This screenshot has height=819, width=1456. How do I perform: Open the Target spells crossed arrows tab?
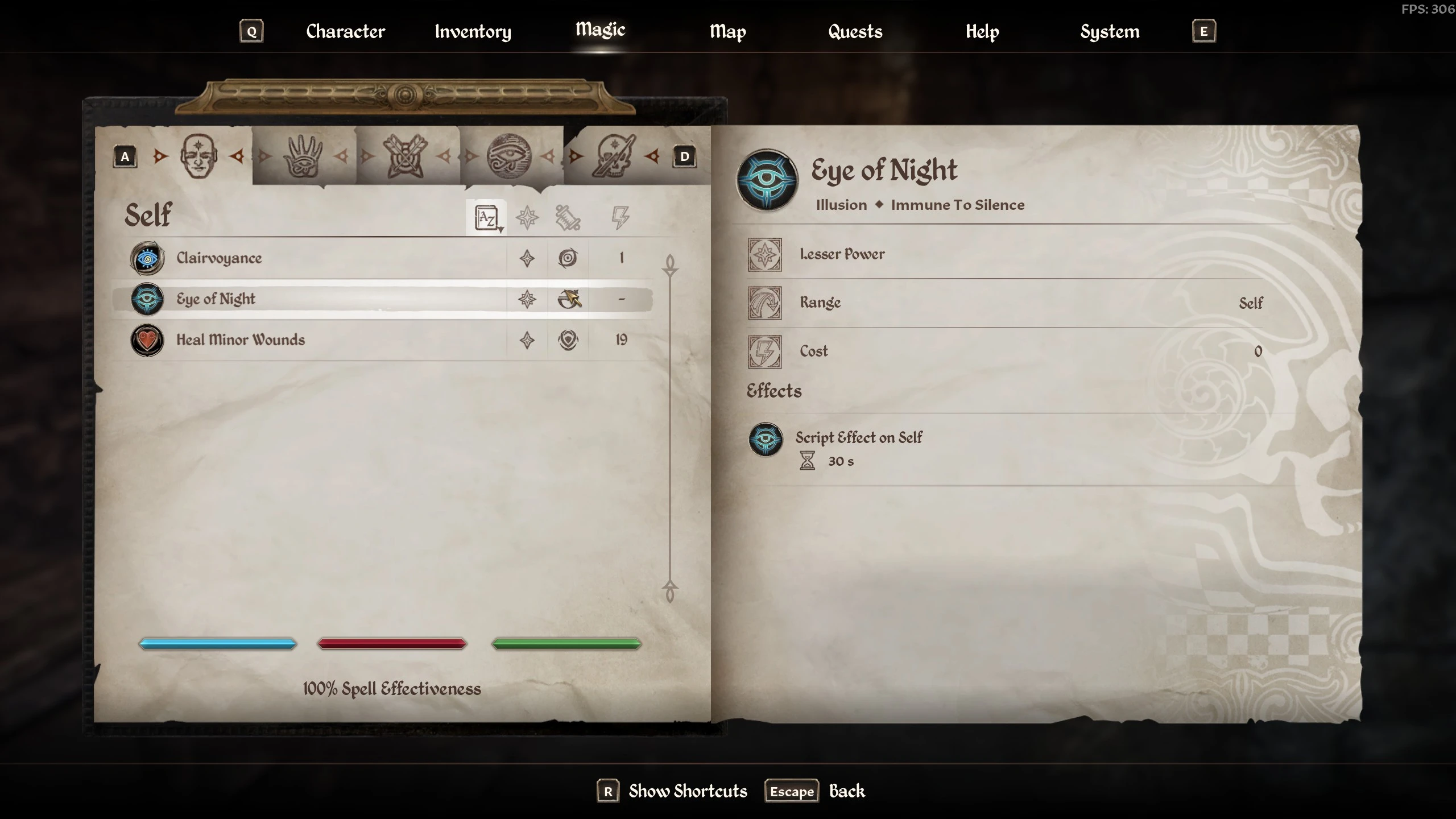click(405, 156)
